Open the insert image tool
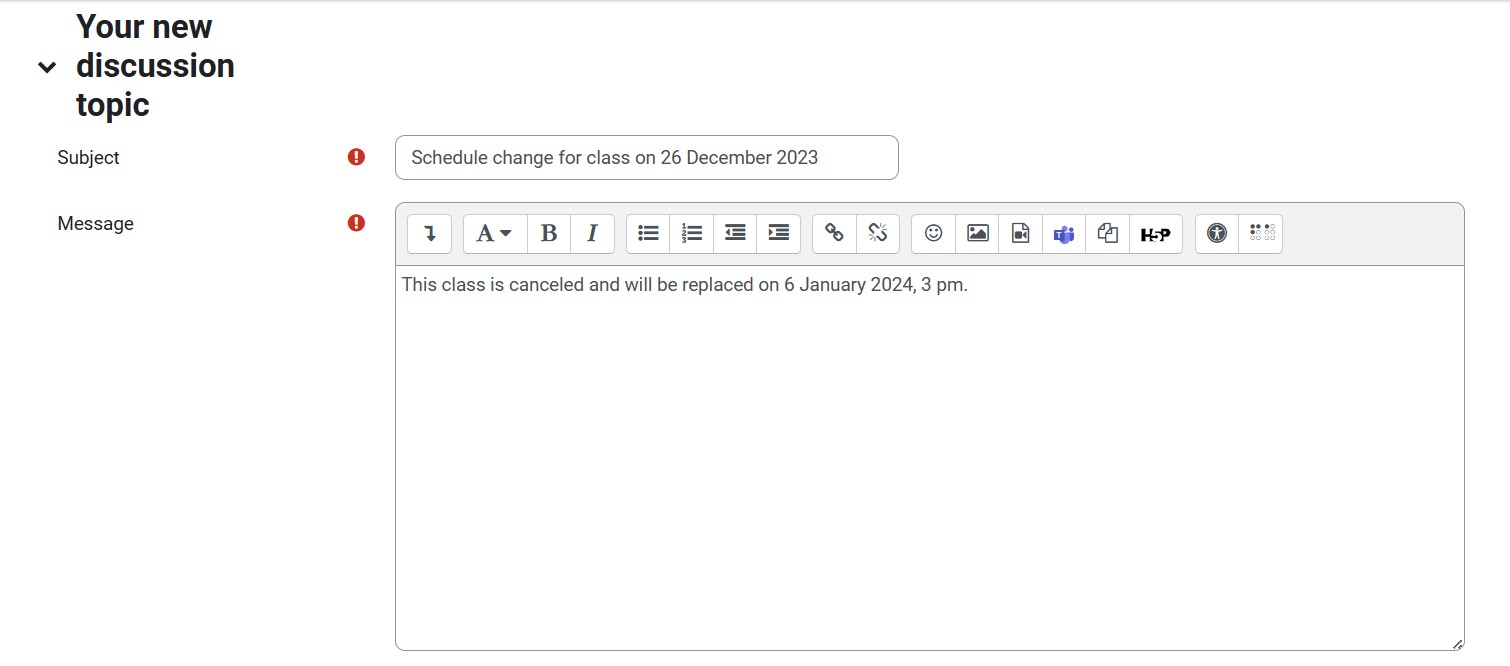Screen dimensions: 1510x666 click(977, 234)
